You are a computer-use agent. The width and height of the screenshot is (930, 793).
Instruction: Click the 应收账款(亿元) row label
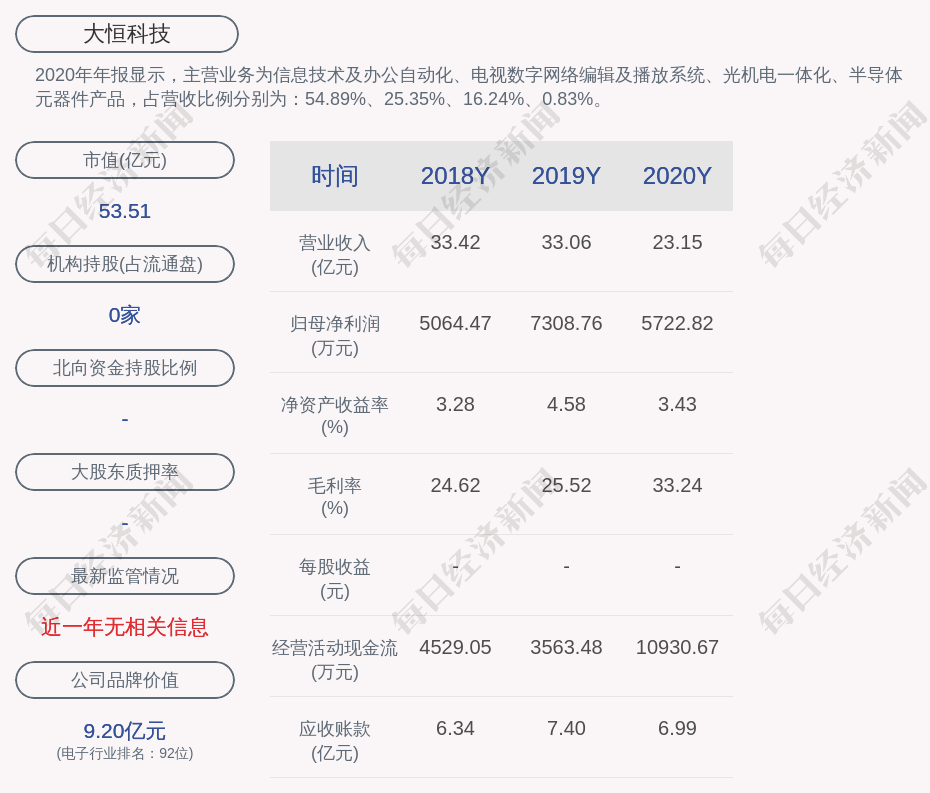pyautogui.click(x=335, y=741)
